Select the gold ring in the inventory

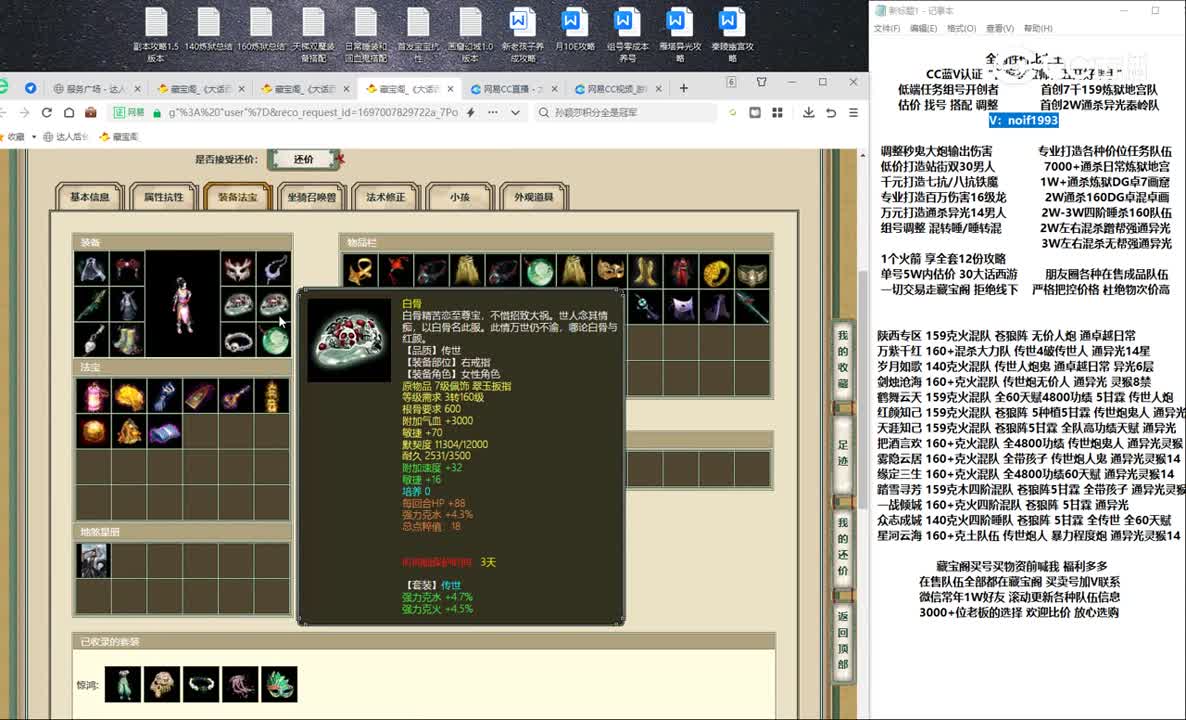click(716, 271)
